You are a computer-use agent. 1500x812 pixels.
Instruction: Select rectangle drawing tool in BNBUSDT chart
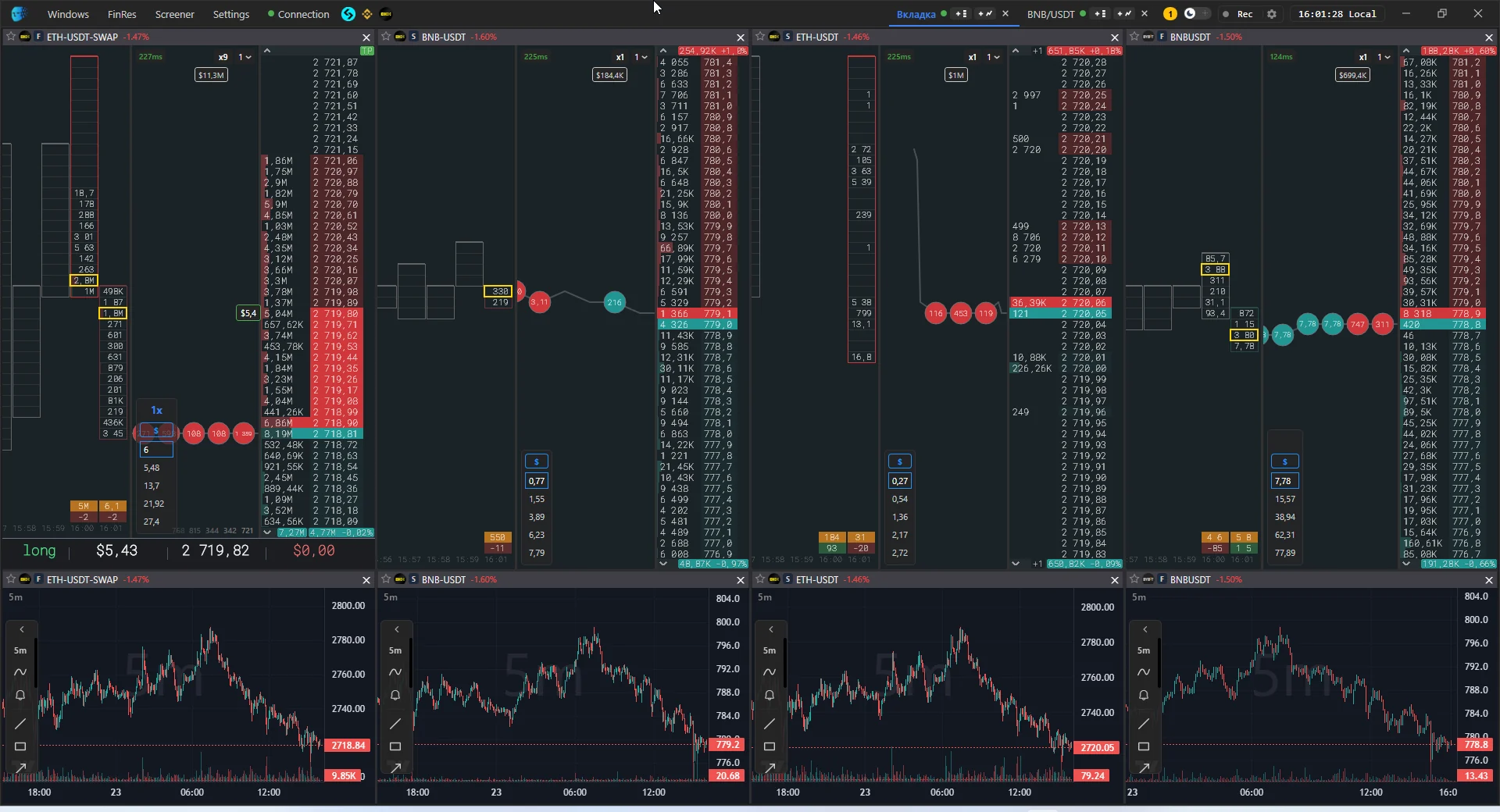[x=1144, y=746]
